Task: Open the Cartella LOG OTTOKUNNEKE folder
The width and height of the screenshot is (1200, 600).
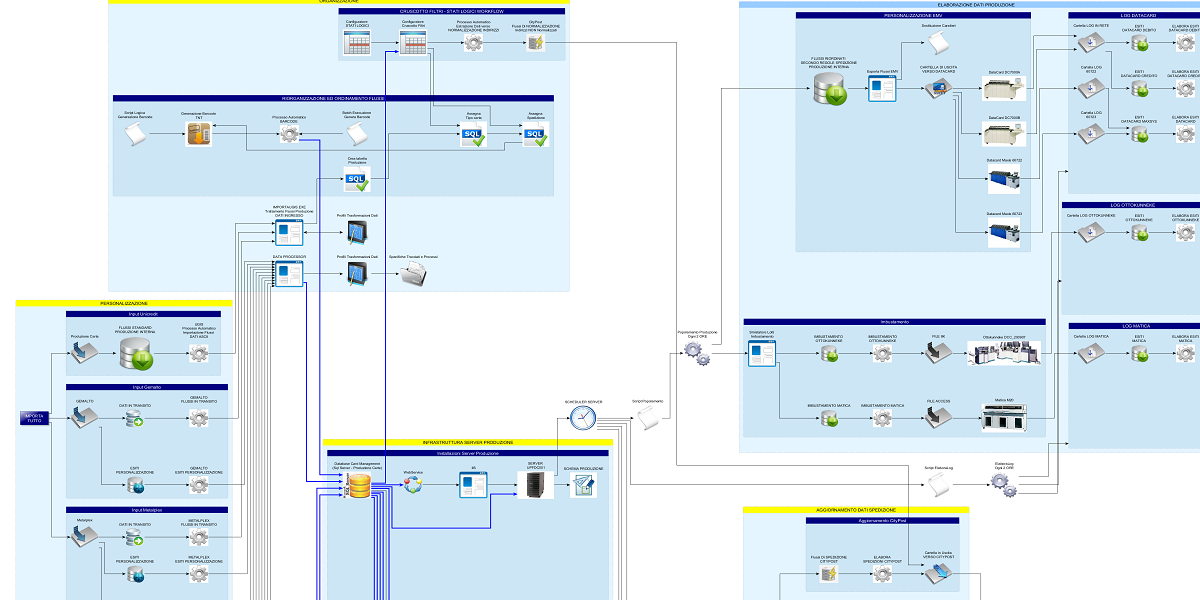Action: click(x=1090, y=230)
